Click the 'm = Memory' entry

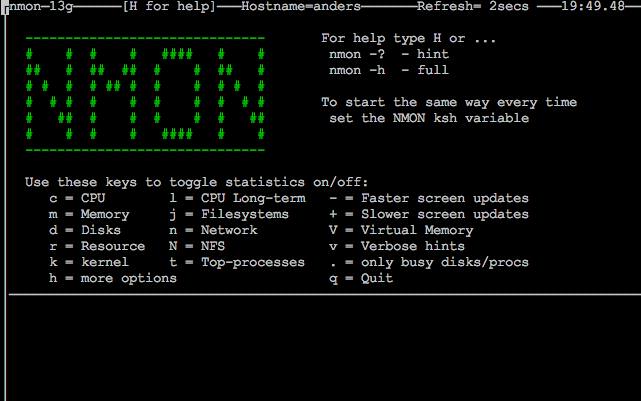(89, 214)
